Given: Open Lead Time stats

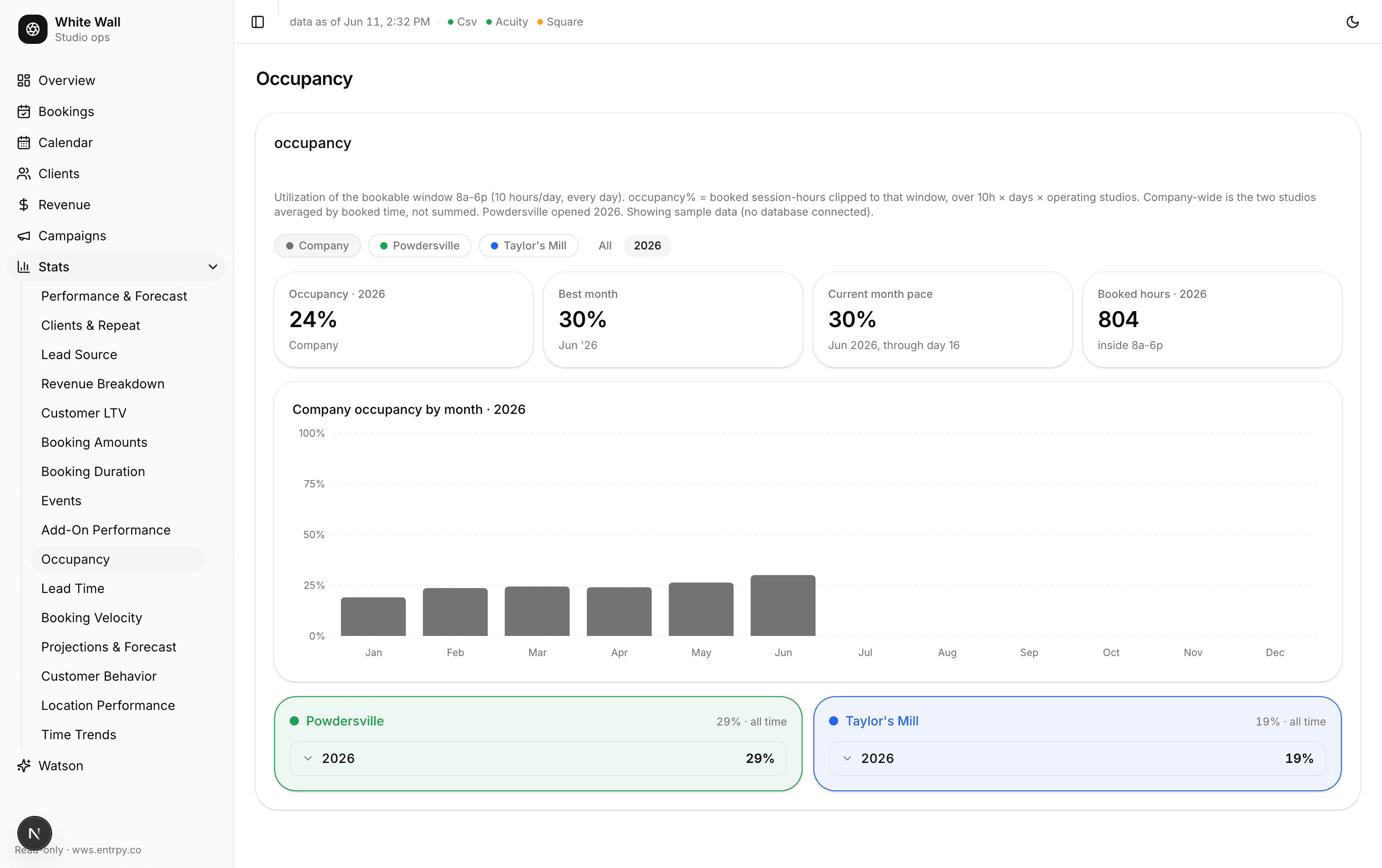Looking at the screenshot, I should pyautogui.click(x=73, y=588).
